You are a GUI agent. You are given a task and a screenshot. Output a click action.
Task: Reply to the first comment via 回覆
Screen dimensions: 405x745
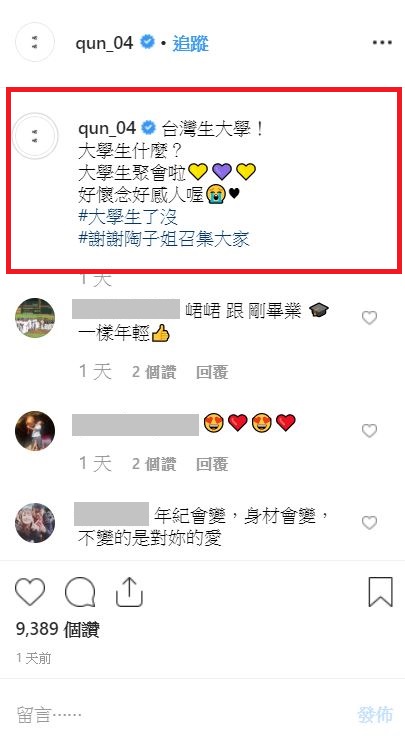[212, 372]
